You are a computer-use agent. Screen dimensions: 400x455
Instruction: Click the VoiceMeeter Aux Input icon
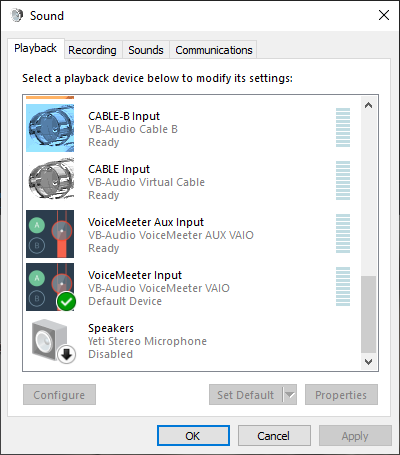50,234
